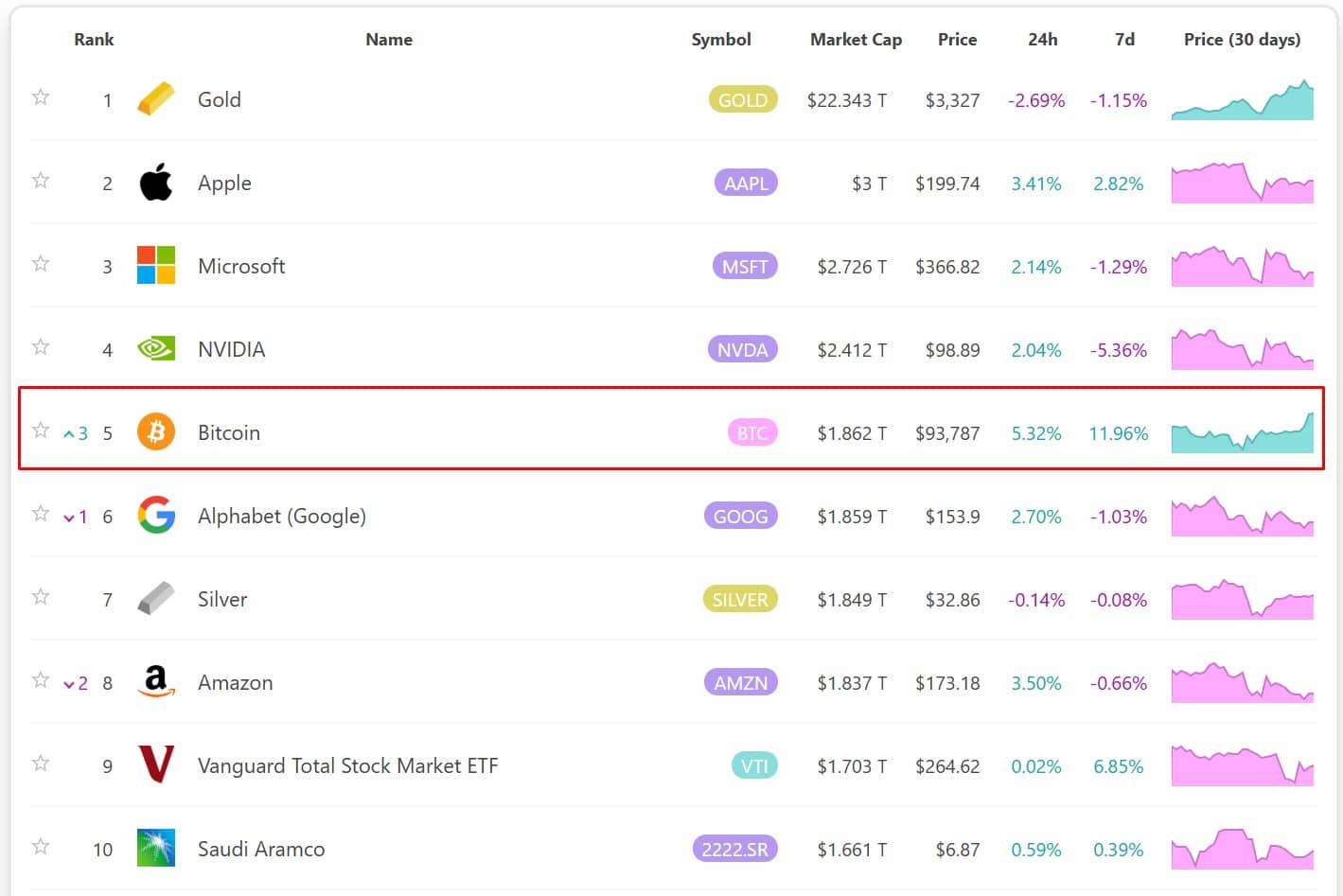Click the 2222.SR symbol badge
Viewport: 1343px width, 896px height.
[x=735, y=849]
